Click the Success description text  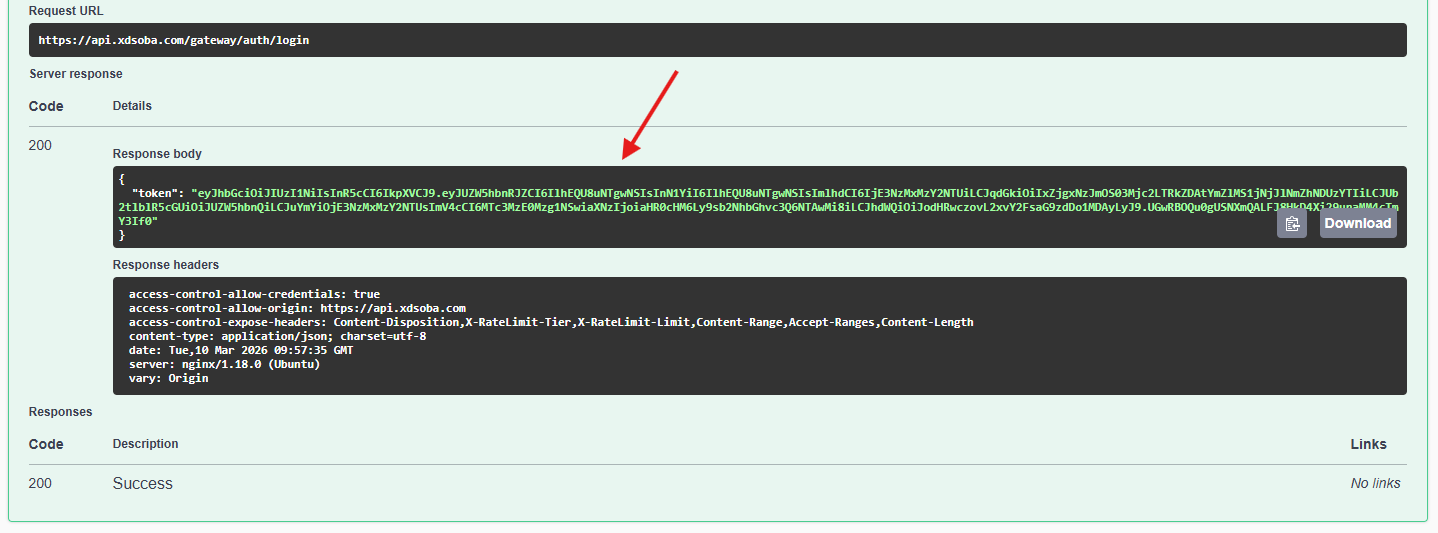pos(142,483)
